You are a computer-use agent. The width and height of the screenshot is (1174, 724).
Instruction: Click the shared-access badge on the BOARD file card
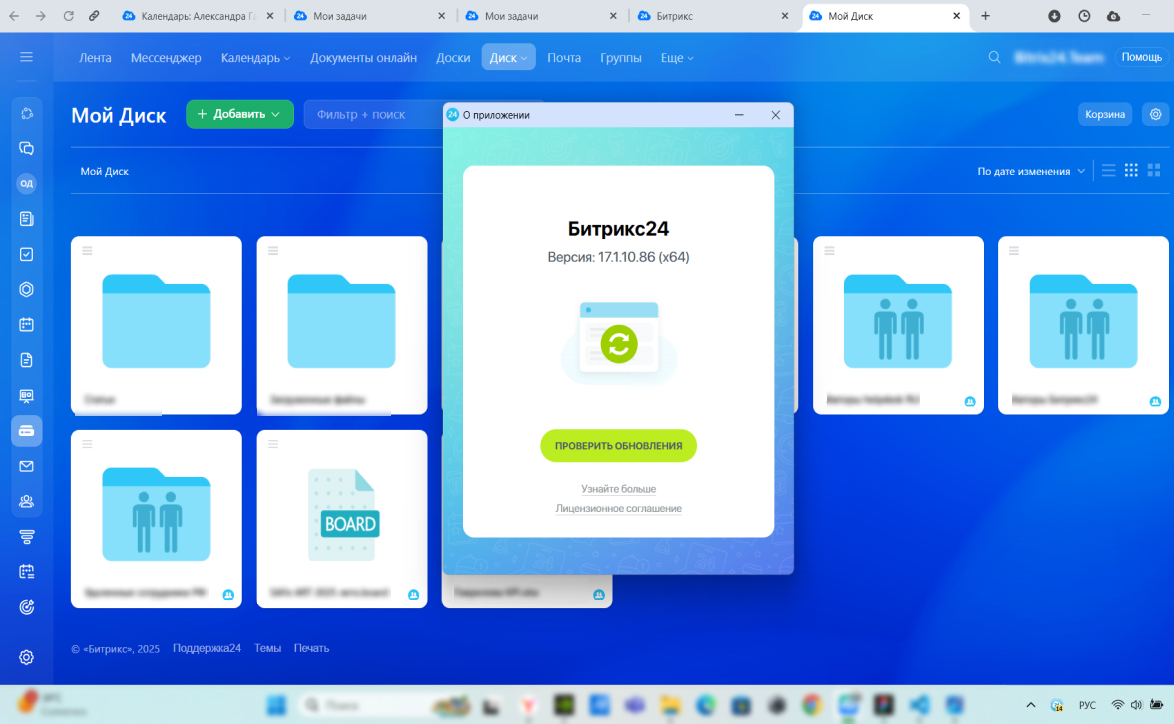coord(413,594)
